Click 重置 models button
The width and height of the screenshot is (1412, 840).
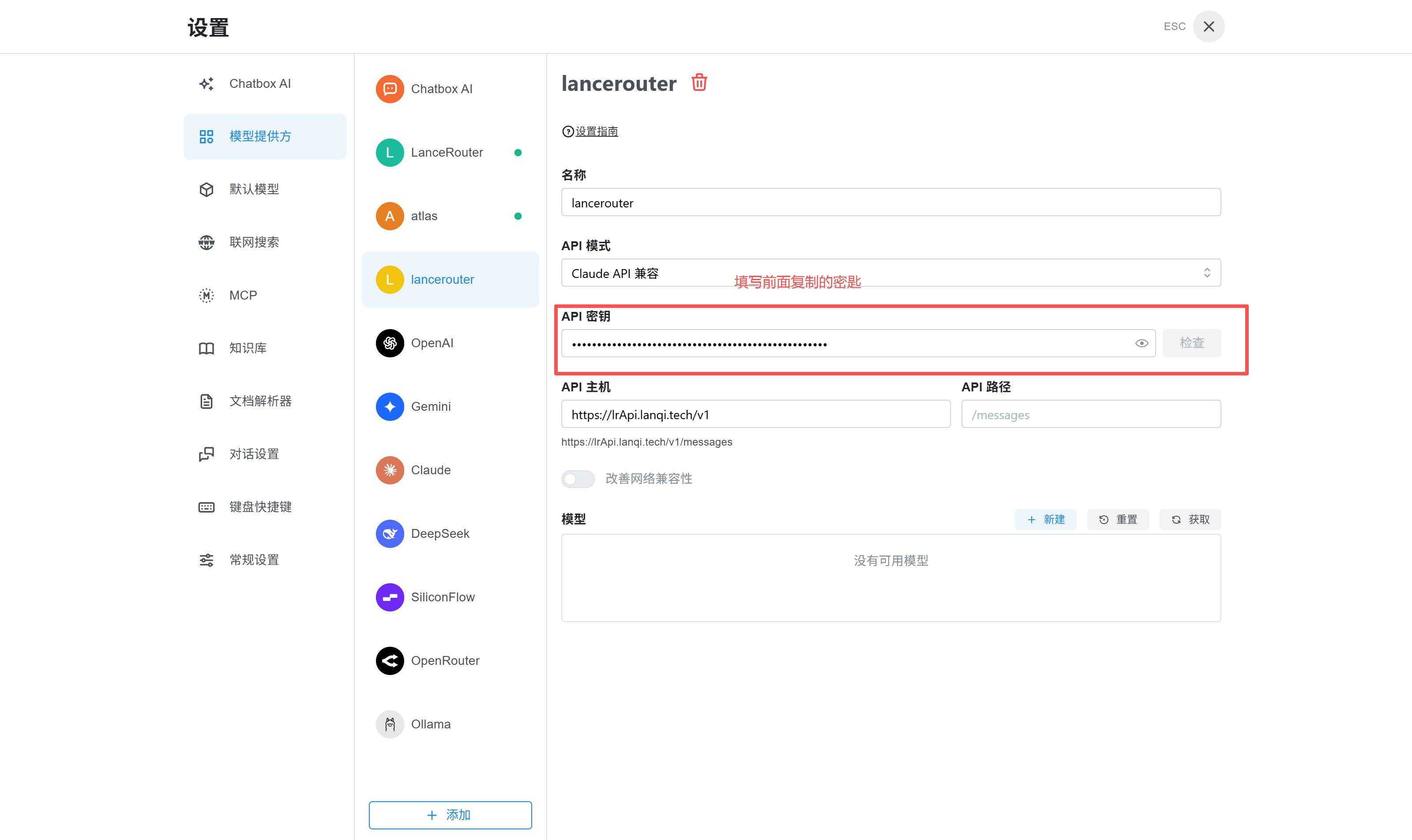1117,519
